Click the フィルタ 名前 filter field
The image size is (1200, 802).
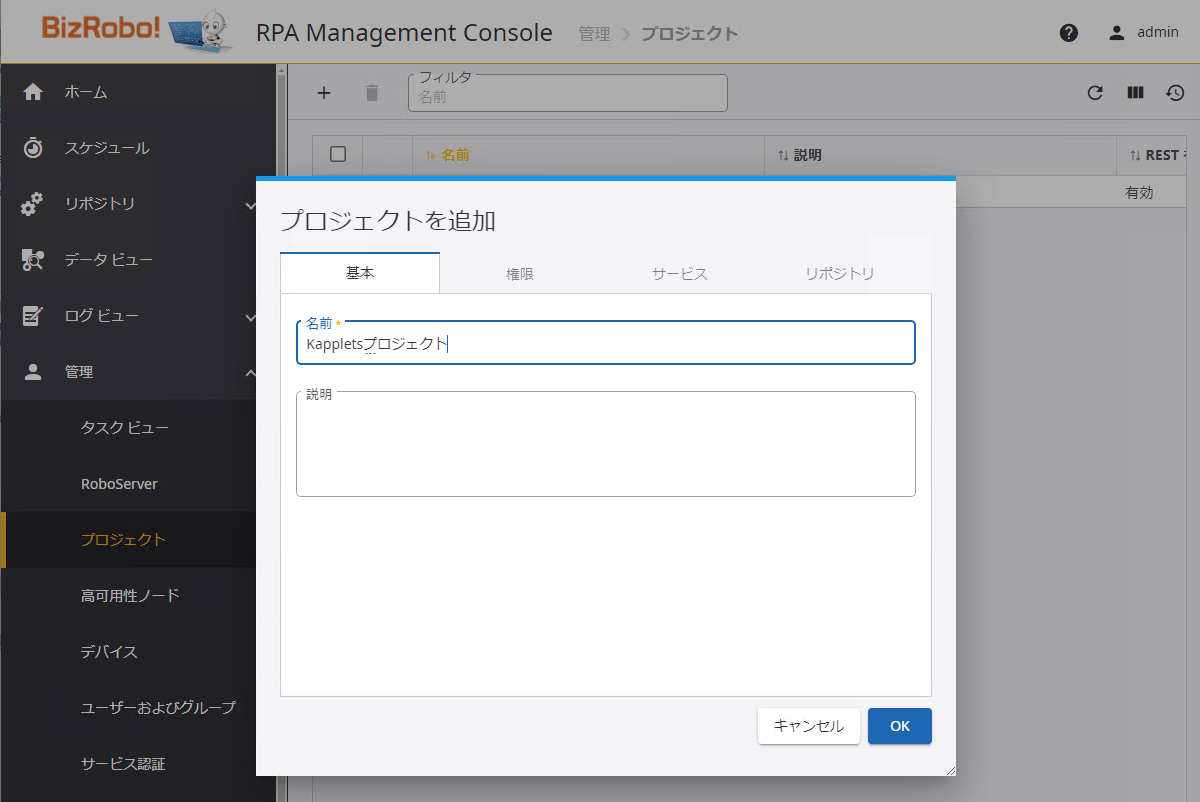point(568,93)
